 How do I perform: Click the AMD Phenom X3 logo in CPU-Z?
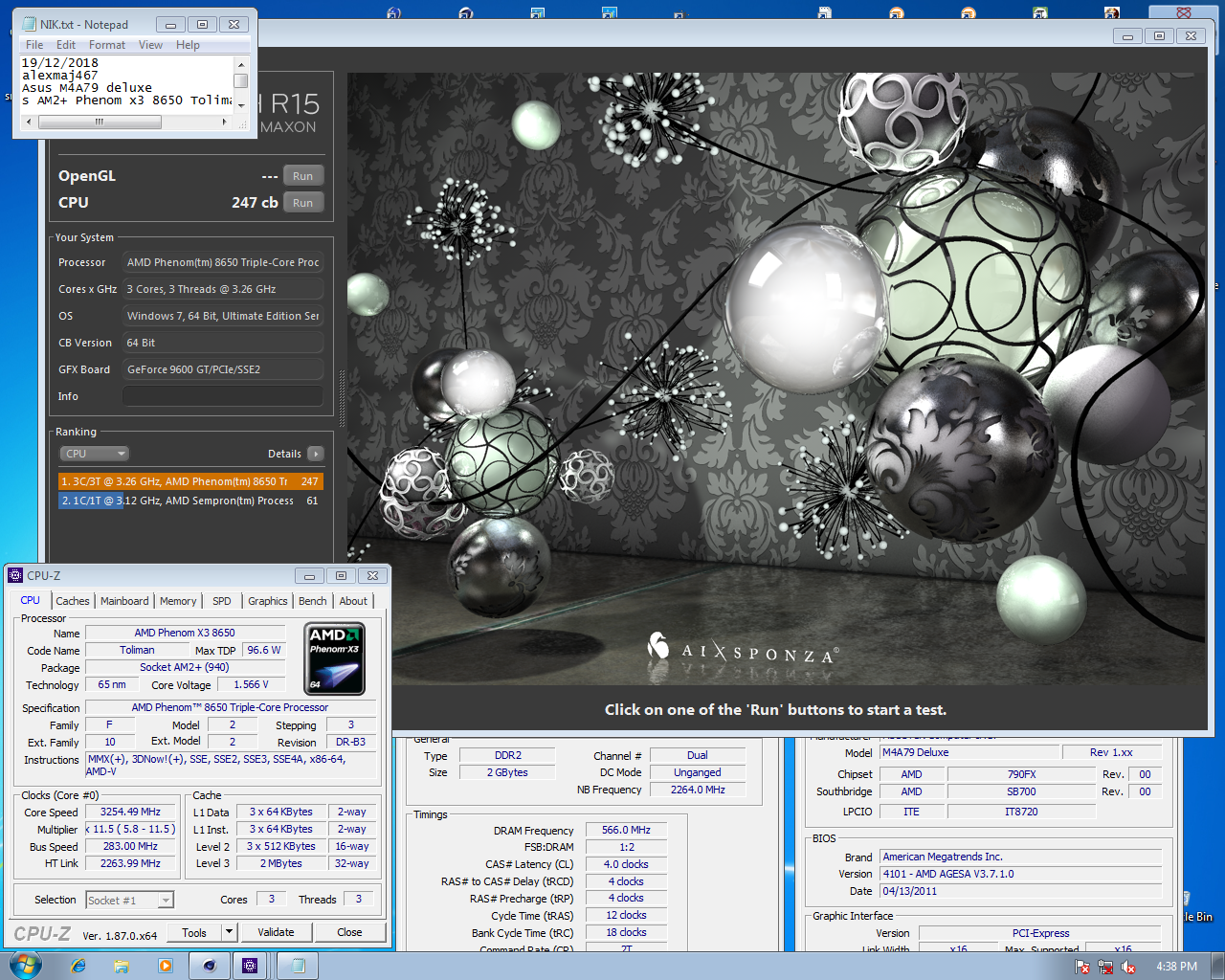[334, 658]
